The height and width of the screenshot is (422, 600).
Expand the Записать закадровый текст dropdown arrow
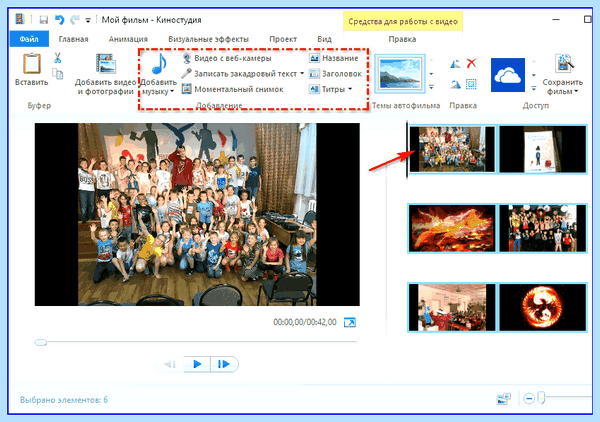click(302, 73)
